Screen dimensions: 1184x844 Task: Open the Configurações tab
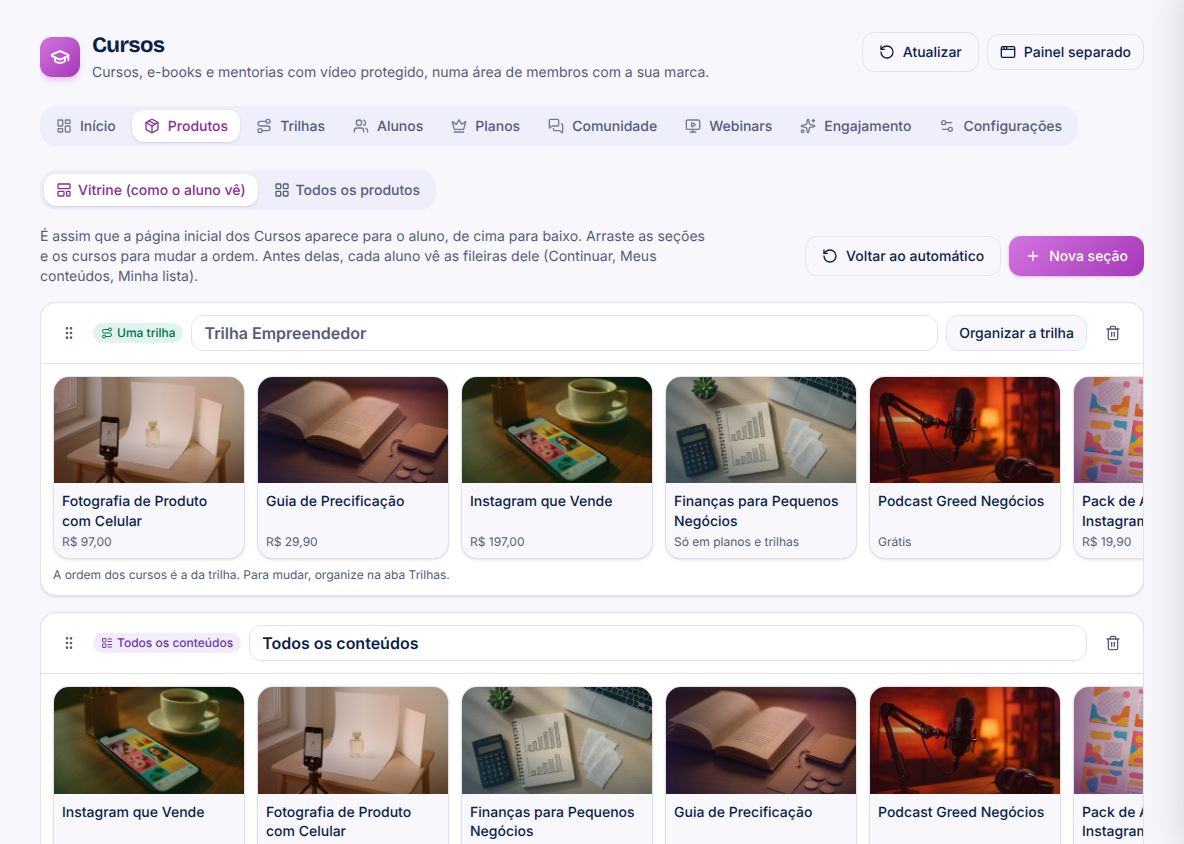click(1001, 126)
